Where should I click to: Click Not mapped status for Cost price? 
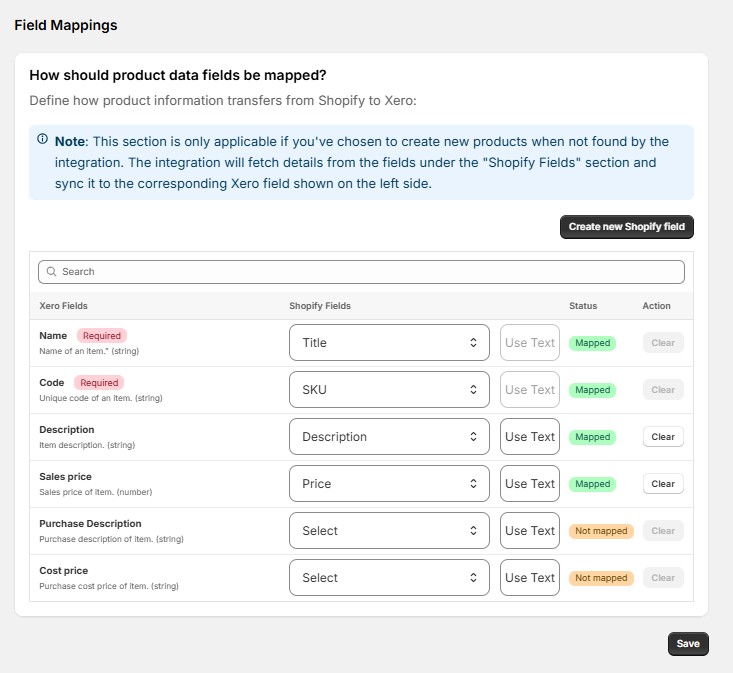[x=601, y=578]
